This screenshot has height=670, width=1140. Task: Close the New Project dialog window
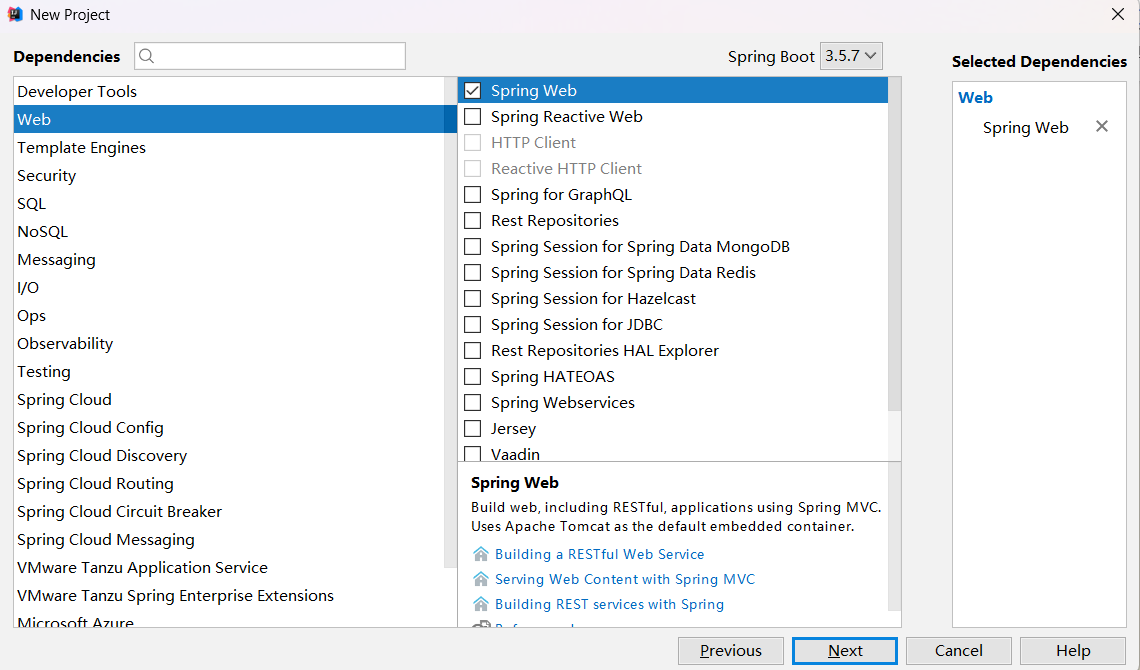click(x=1117, y=15)
